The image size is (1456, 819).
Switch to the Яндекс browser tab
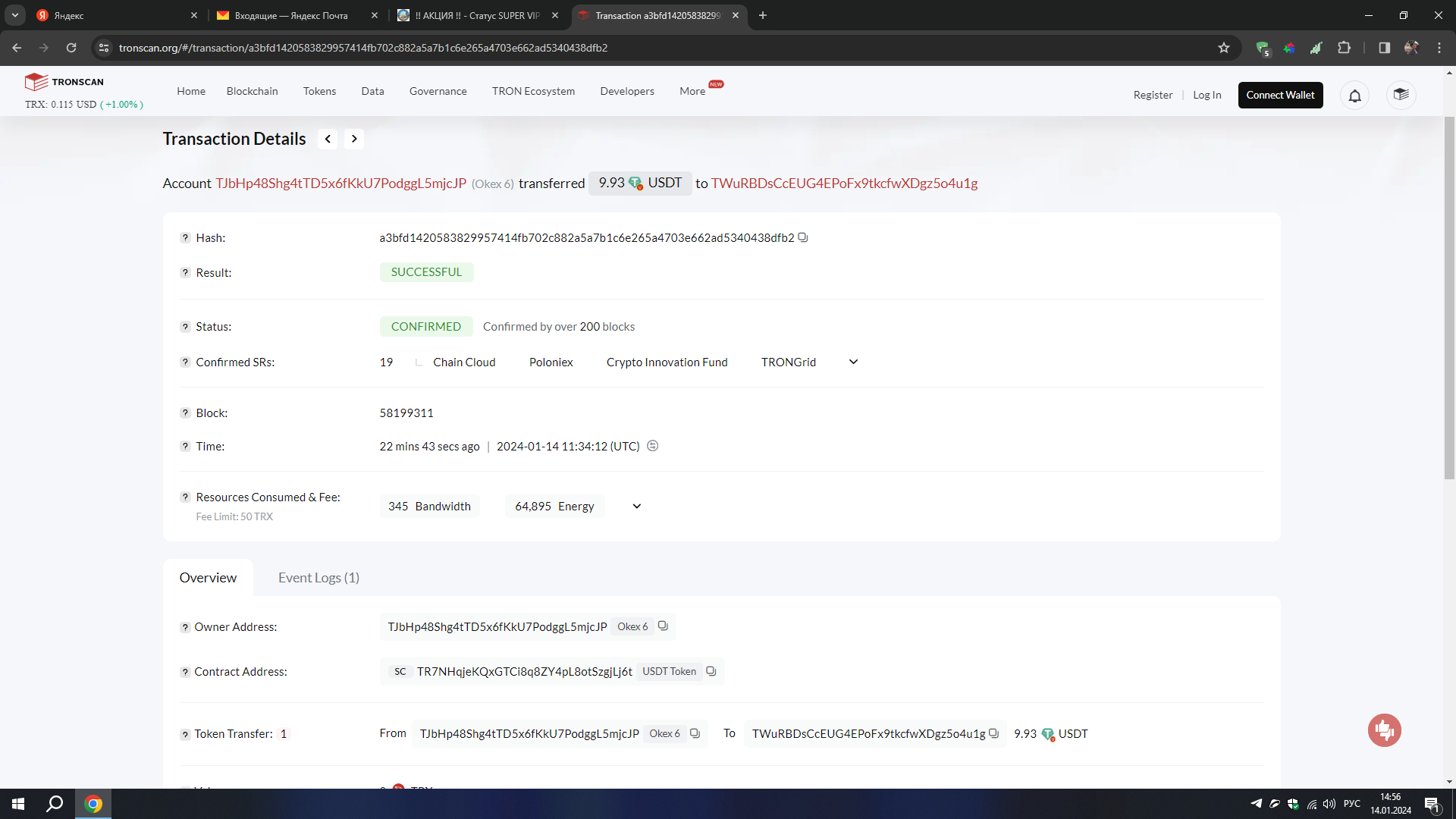115,15
